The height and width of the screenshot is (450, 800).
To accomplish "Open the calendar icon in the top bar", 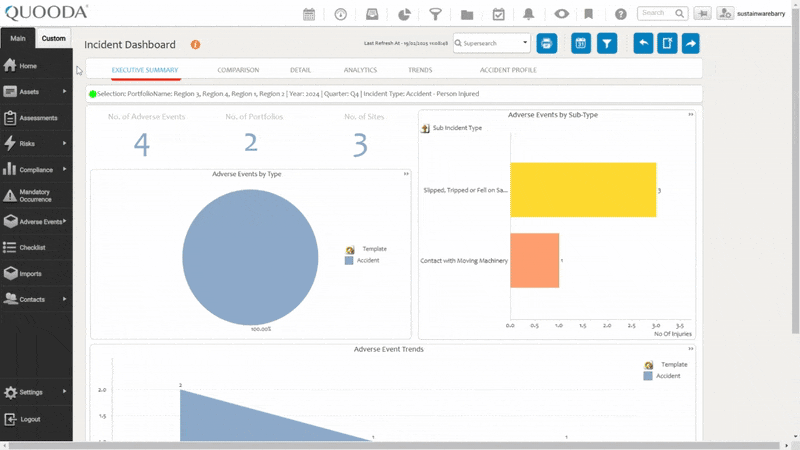I will pyautogui.click(x=309, y=14).
